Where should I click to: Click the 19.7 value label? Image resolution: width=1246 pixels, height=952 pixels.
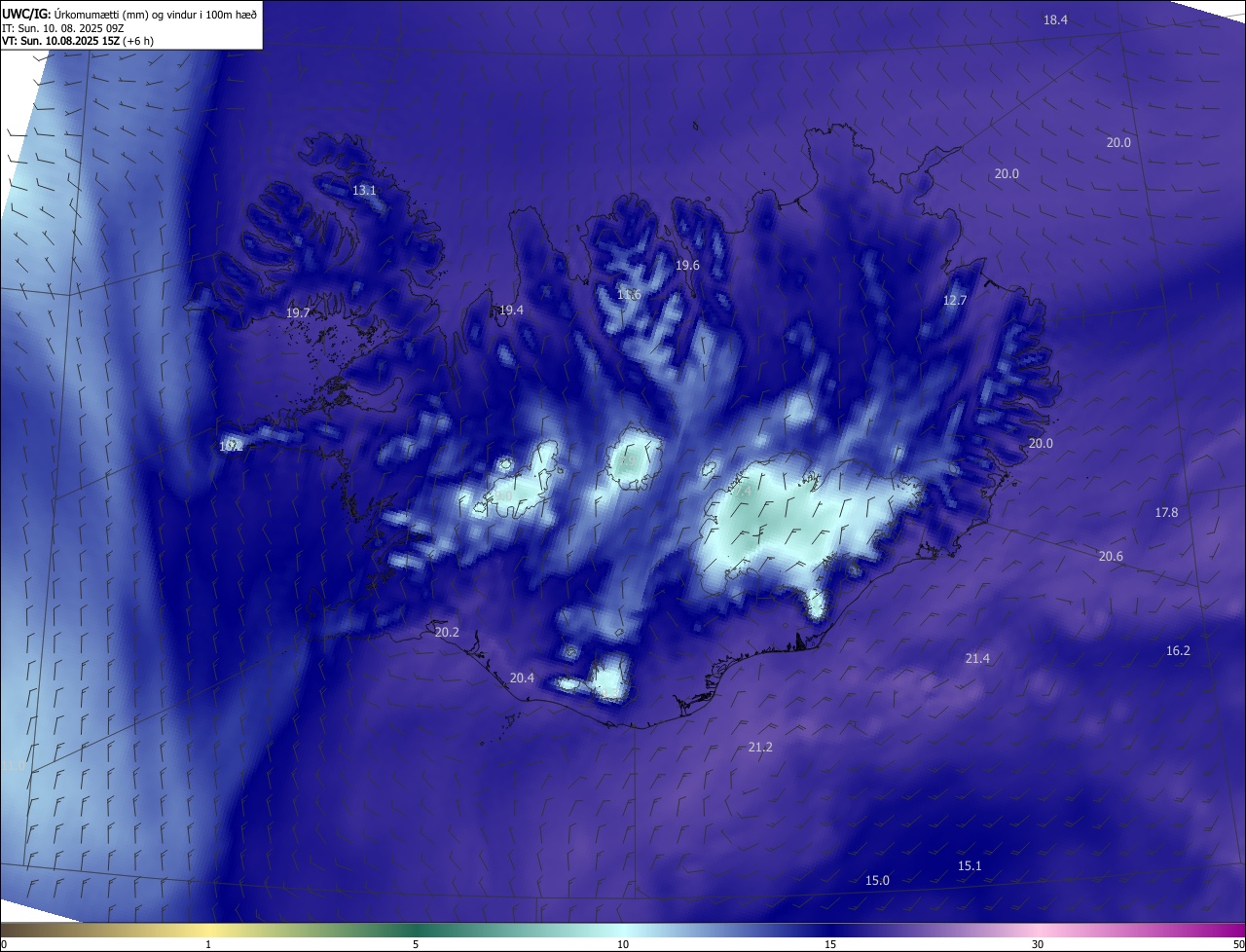[x=298, y=313]
